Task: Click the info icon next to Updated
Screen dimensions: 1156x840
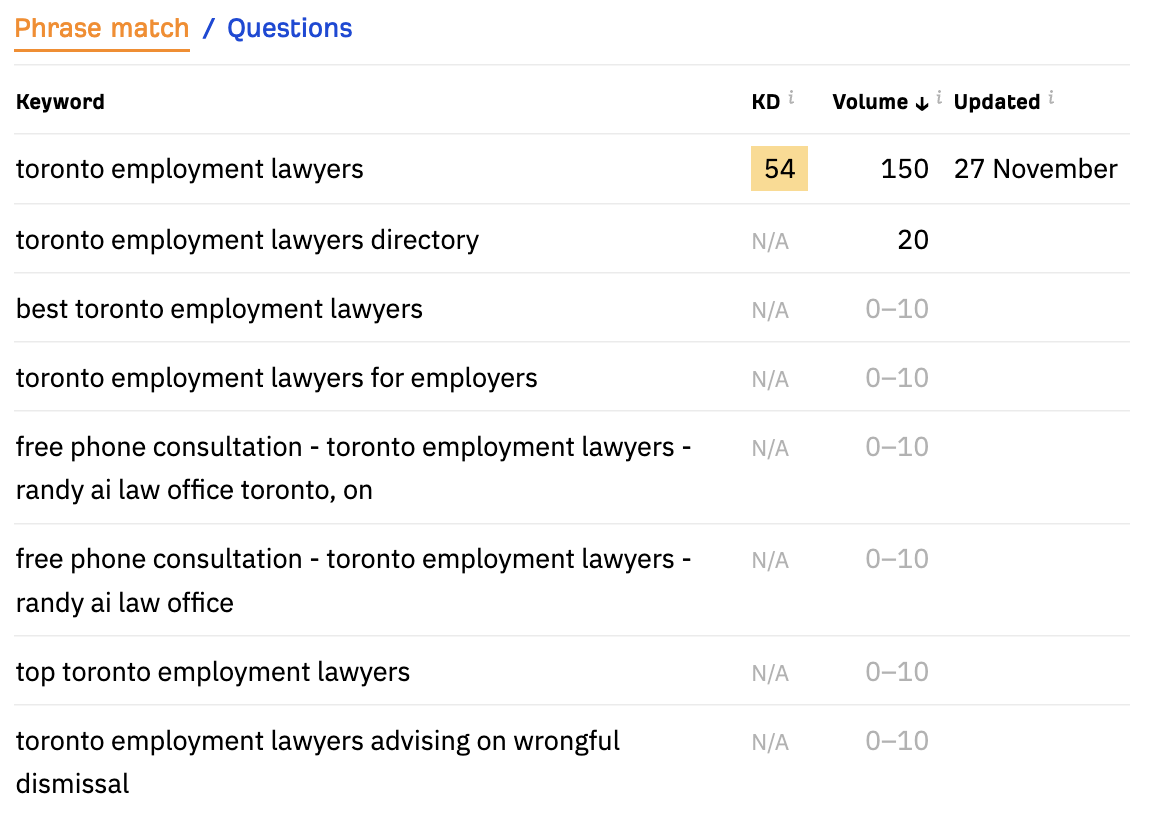Action: [1051, 98]
